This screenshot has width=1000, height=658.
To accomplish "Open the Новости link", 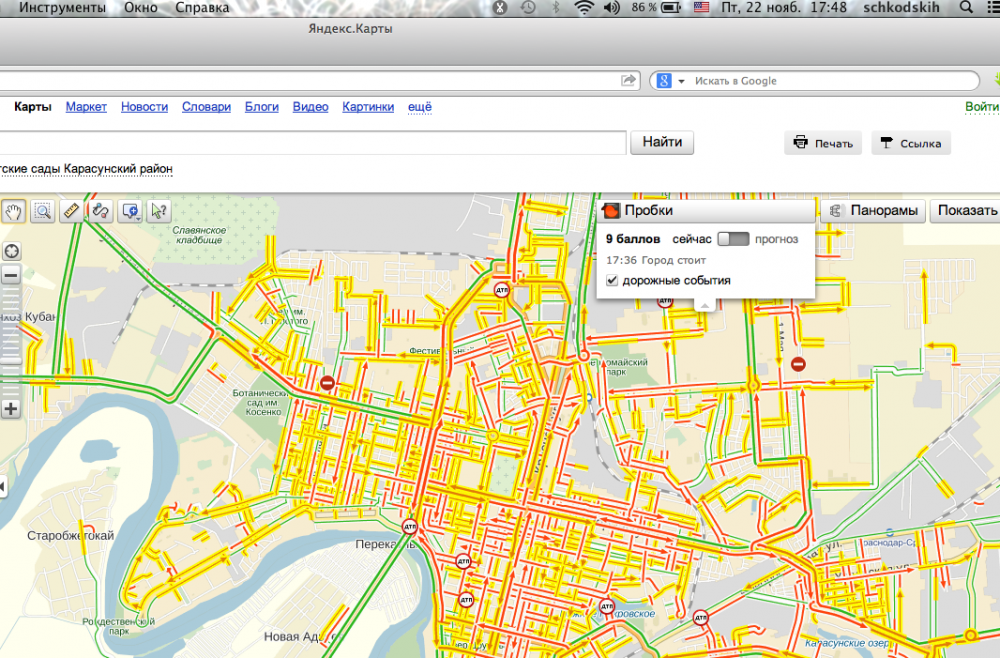I will (x=144, y=107).
